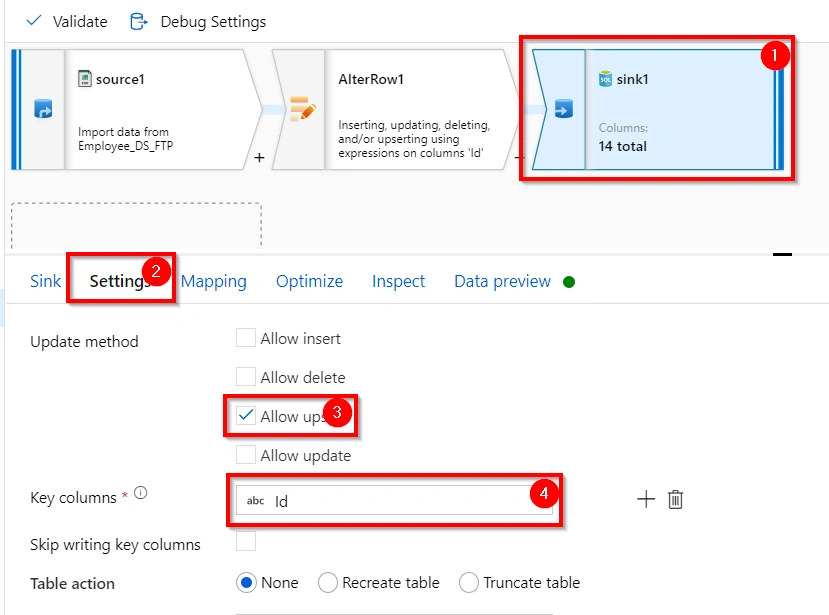Click the AlterRow1 pencil edit icon
829x615 pixels.
[303, 108]
